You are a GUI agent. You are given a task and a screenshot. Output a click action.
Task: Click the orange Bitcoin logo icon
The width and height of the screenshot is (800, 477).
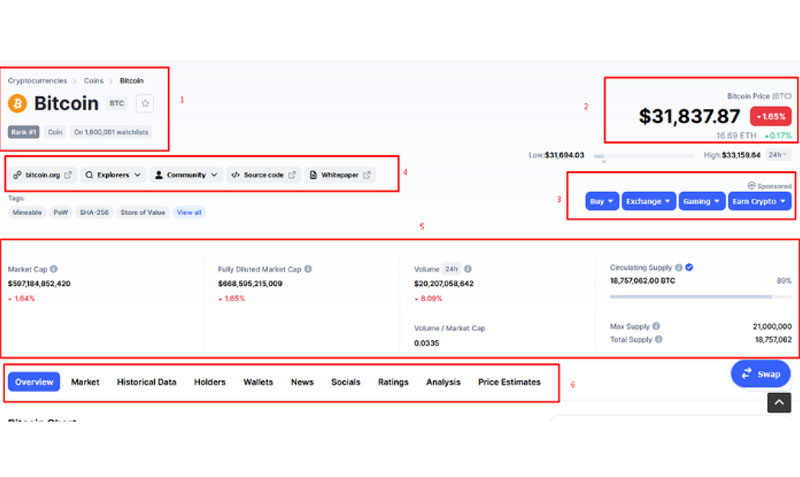click(x=17, y=104)
